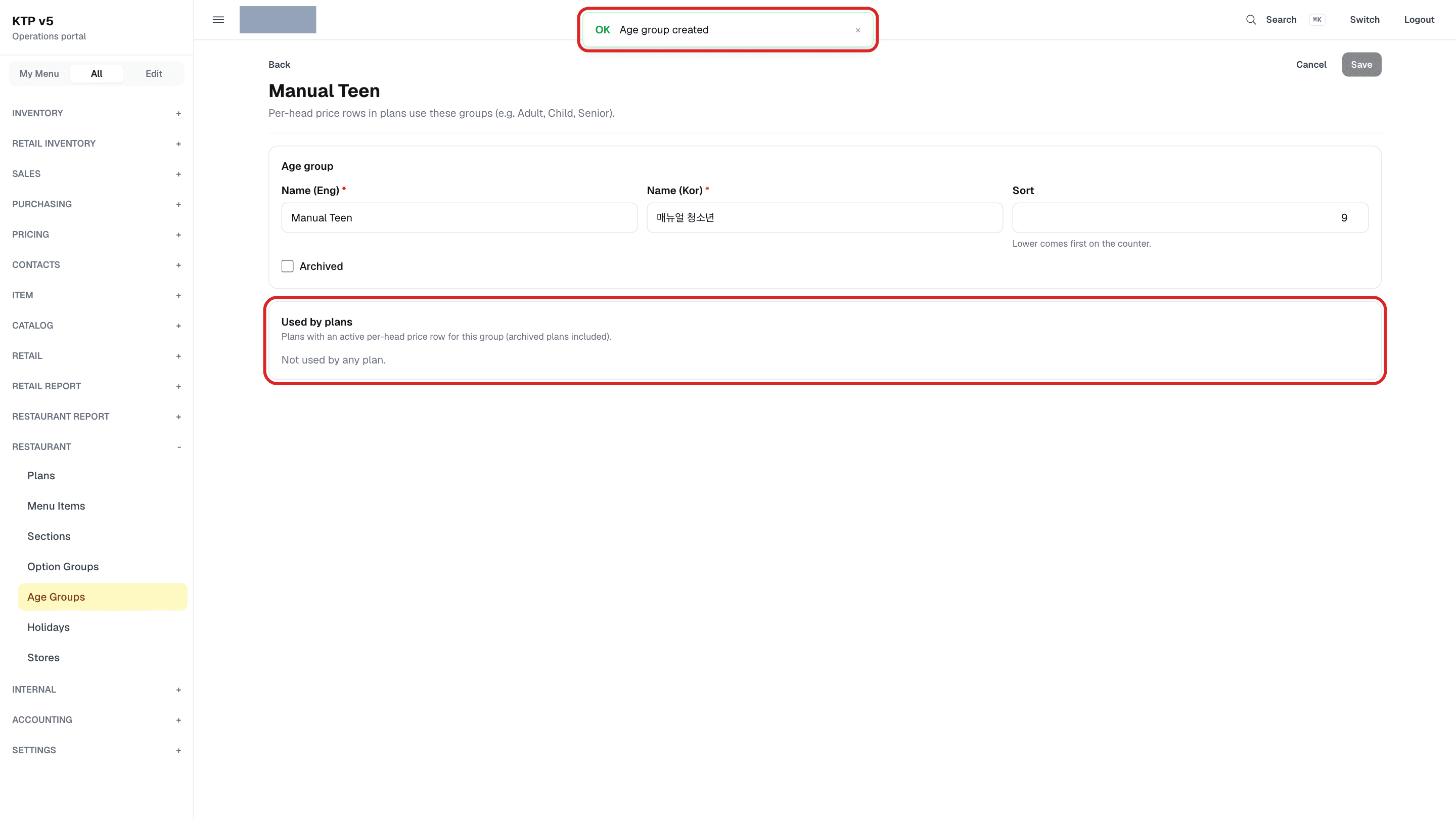1456x819 pixels.
Task: Click the logo placeholder in header
Action: (x=278, y=20)
